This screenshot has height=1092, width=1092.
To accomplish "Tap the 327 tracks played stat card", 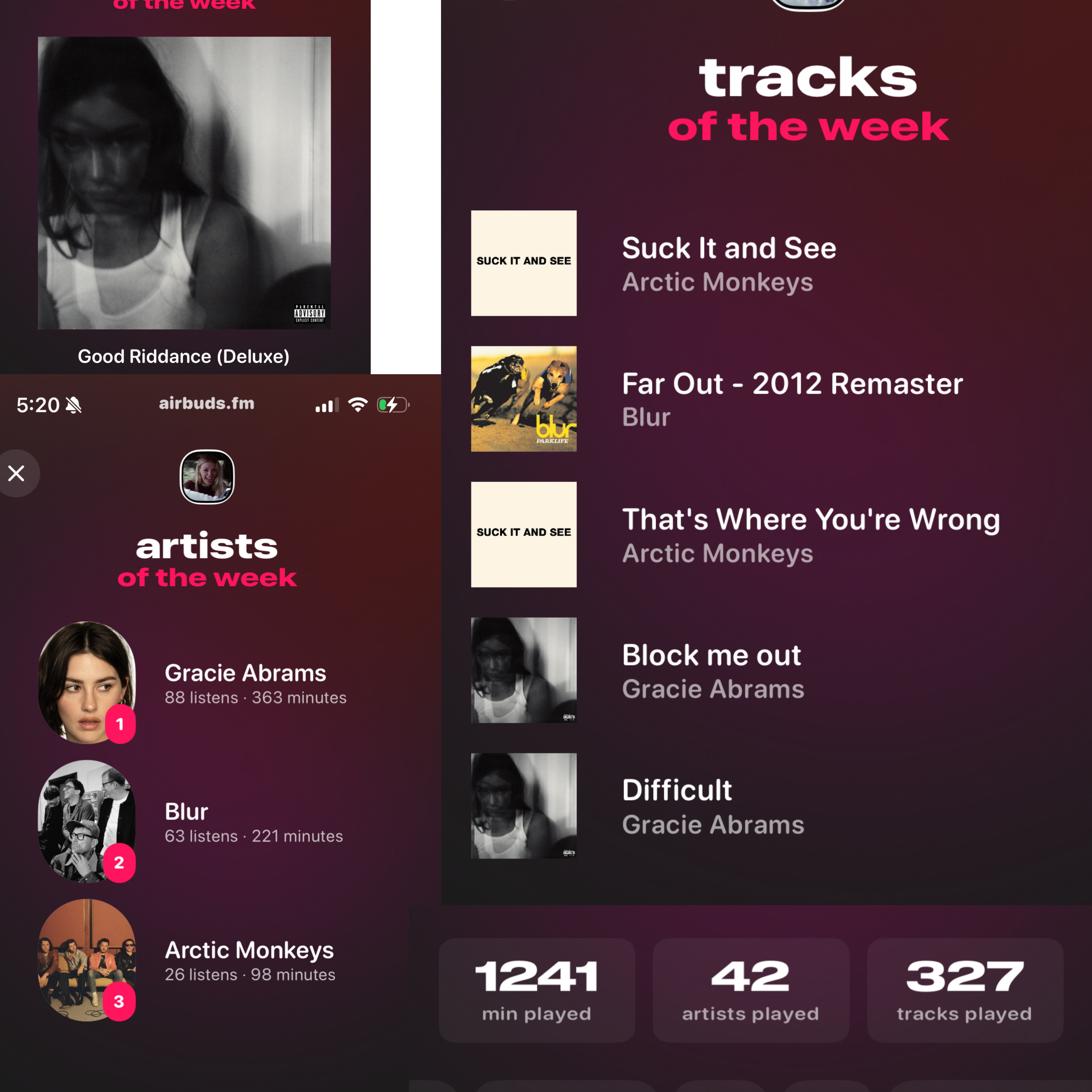I will click(965, 990).
